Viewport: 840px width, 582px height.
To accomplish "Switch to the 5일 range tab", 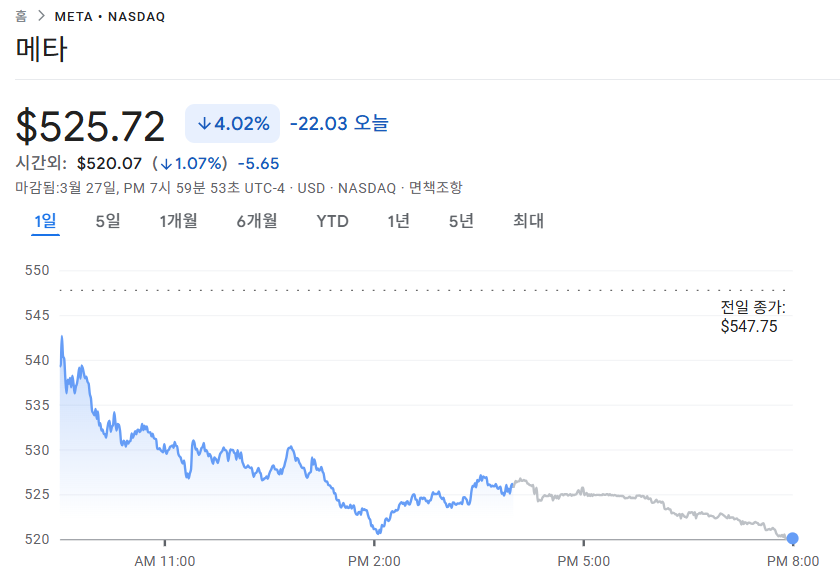I will pos(108,221).
